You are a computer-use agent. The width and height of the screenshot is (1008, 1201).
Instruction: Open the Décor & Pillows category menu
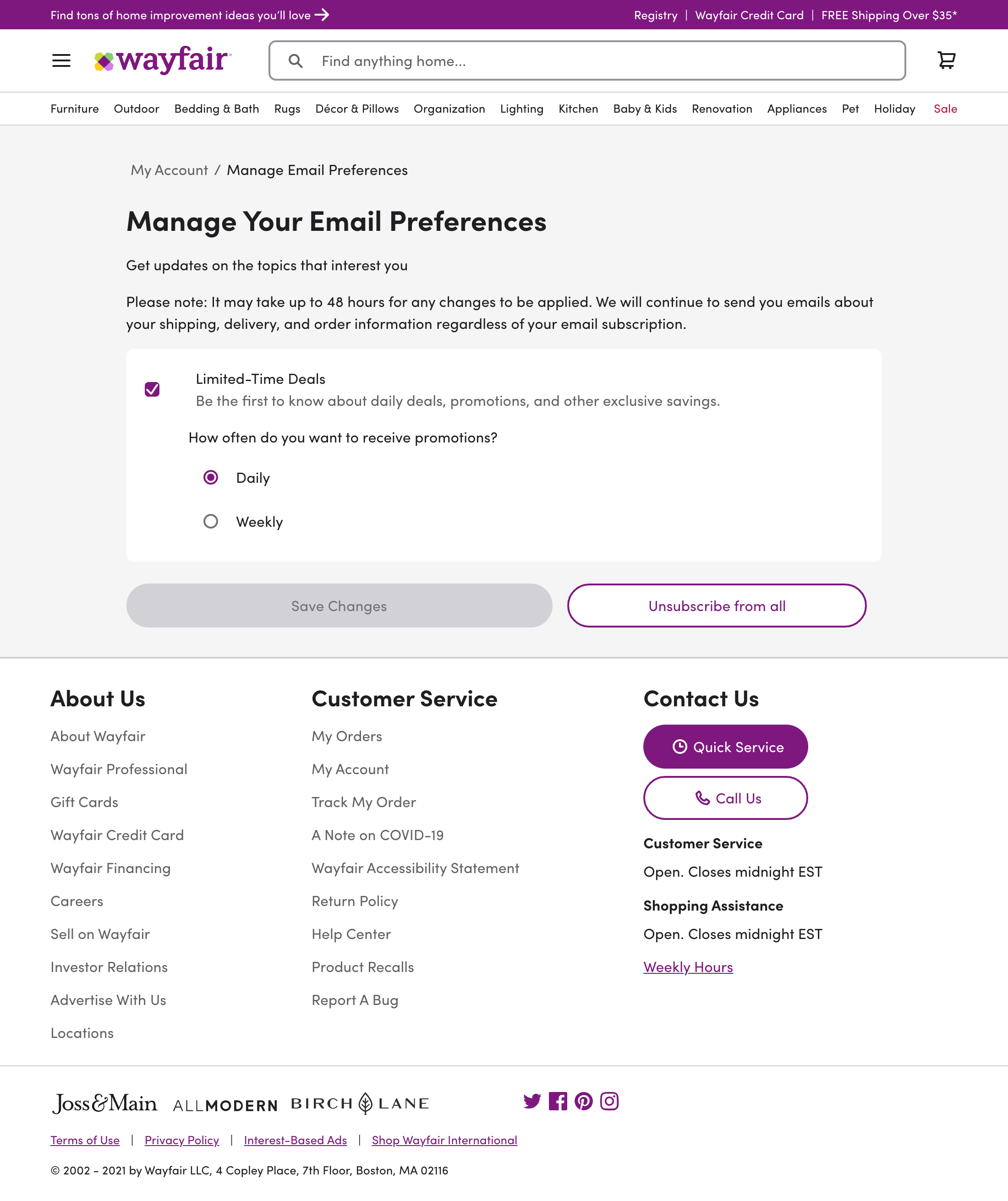click(356, 109)
